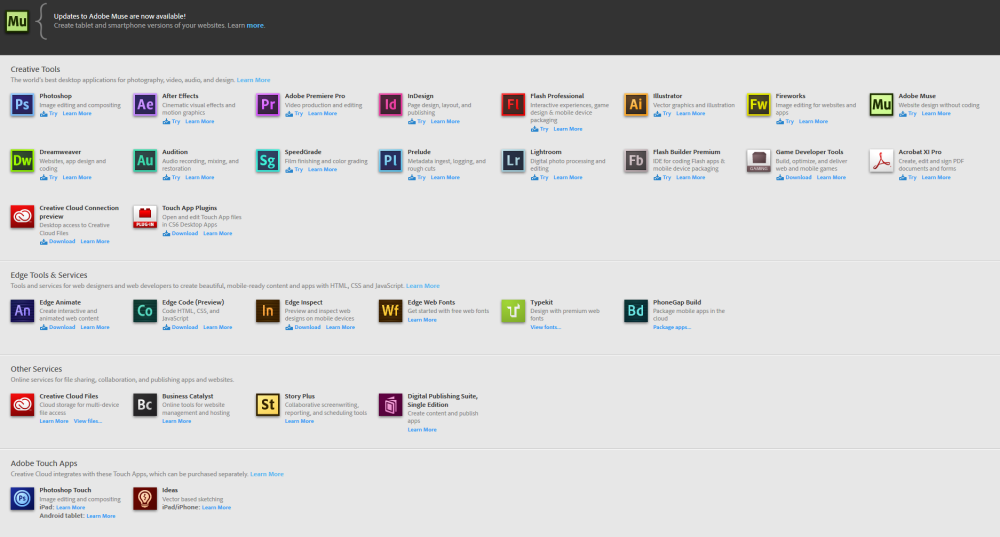Image resolution: width=1000 pixels, height=537 pixels.
Task: Click Try link under Photoshop
Action: pos(51,114)
